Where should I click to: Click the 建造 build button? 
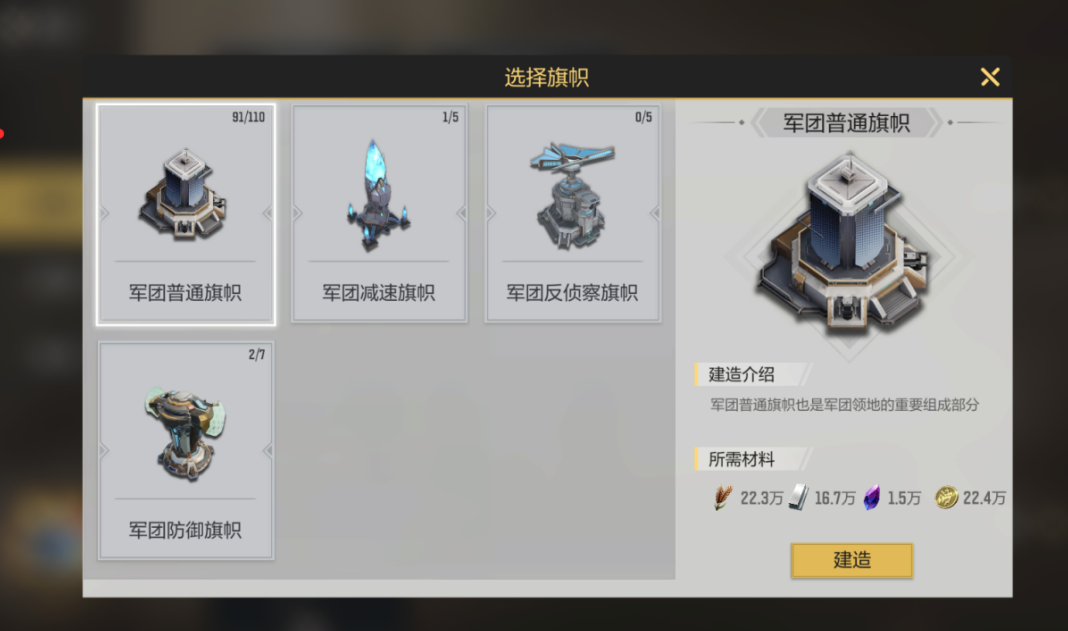point(851,560)
